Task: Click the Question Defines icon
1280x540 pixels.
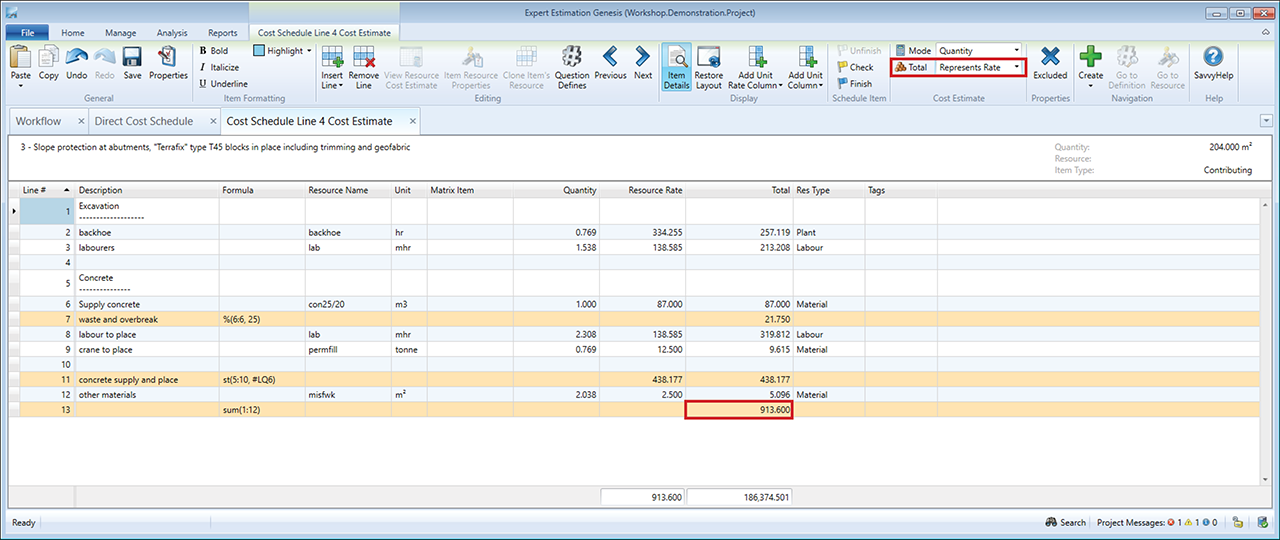Action: (x=572, y=57)
